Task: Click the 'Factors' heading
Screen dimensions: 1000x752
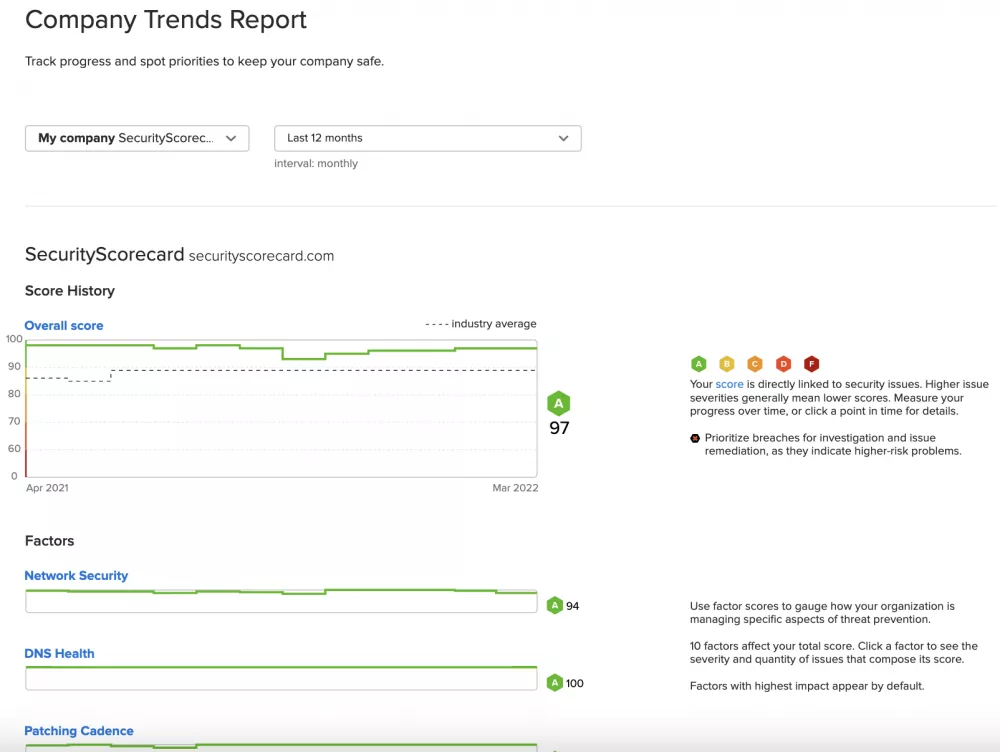Action: click(x=49, y=541)
